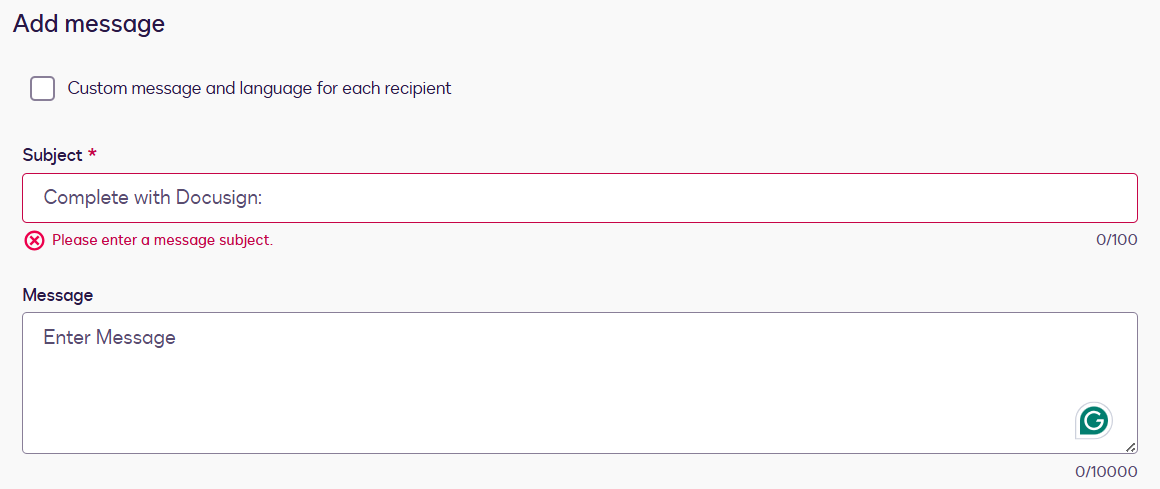Viewport: 1160px width, 489px height.
Task: Click the 'Complete with Docusign:' placeholder text
Action: pos(152,198)
